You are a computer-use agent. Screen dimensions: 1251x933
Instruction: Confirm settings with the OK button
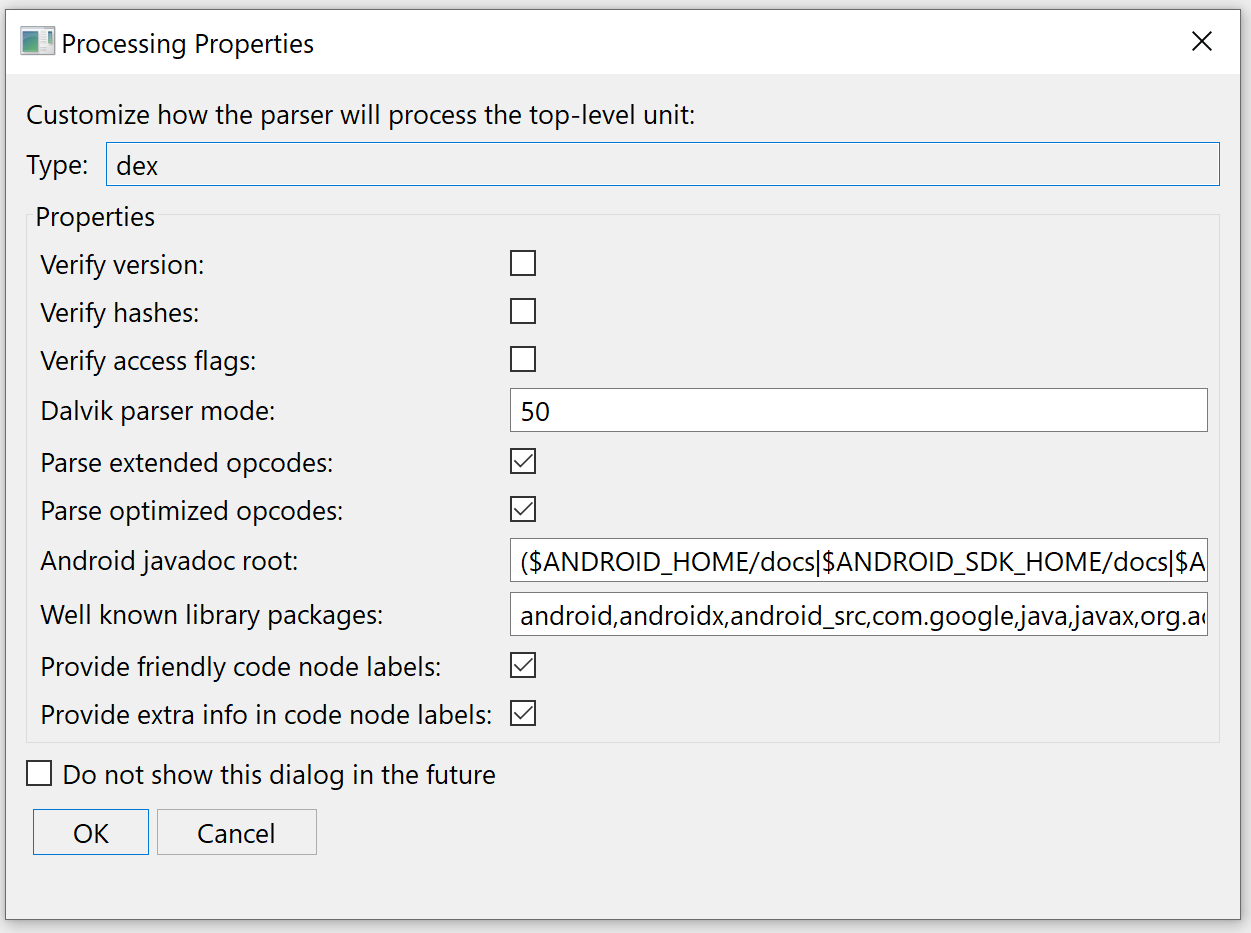(91, 833)
